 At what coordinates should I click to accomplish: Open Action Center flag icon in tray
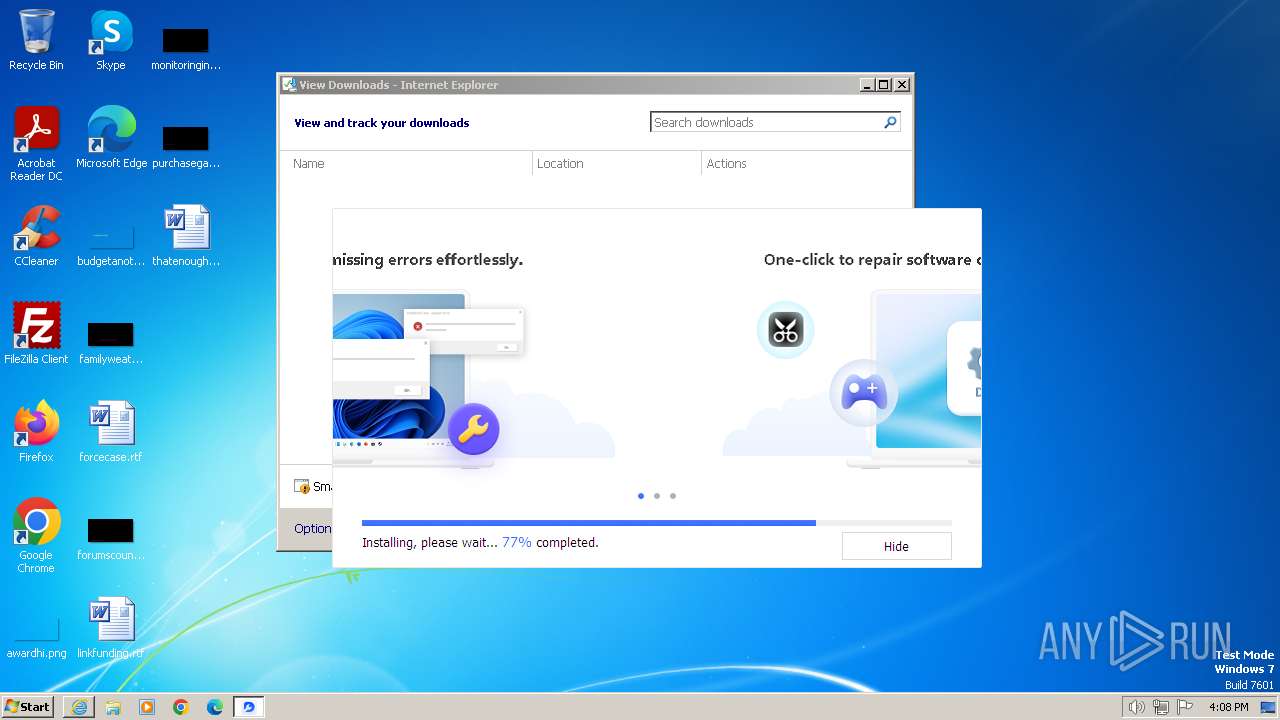(1185, 707)
